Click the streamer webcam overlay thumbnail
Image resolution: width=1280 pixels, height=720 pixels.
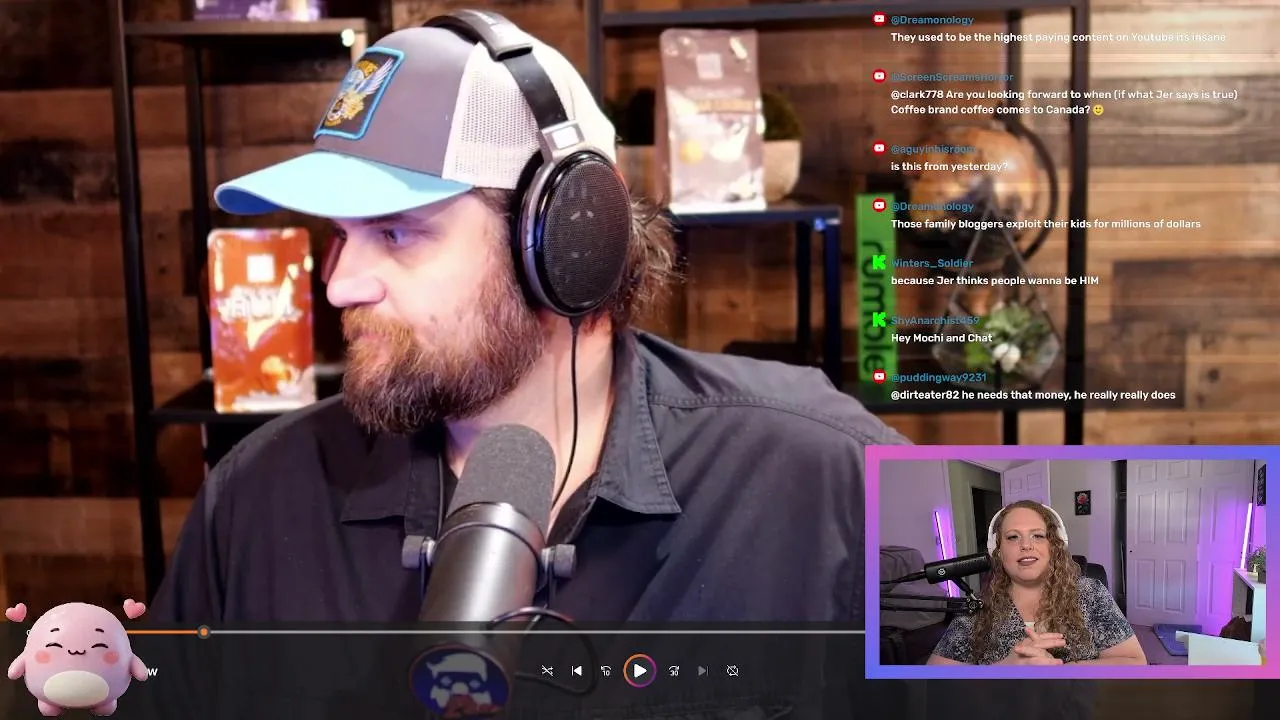(x=1072, y=562)
